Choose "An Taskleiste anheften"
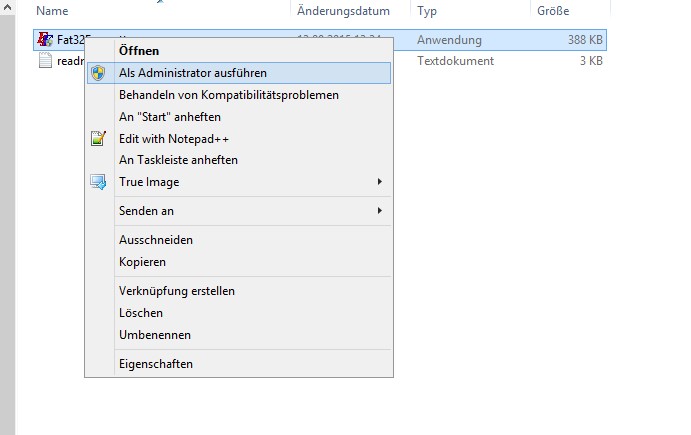Viewport: 691px width, 435px height. coord(178,160)
